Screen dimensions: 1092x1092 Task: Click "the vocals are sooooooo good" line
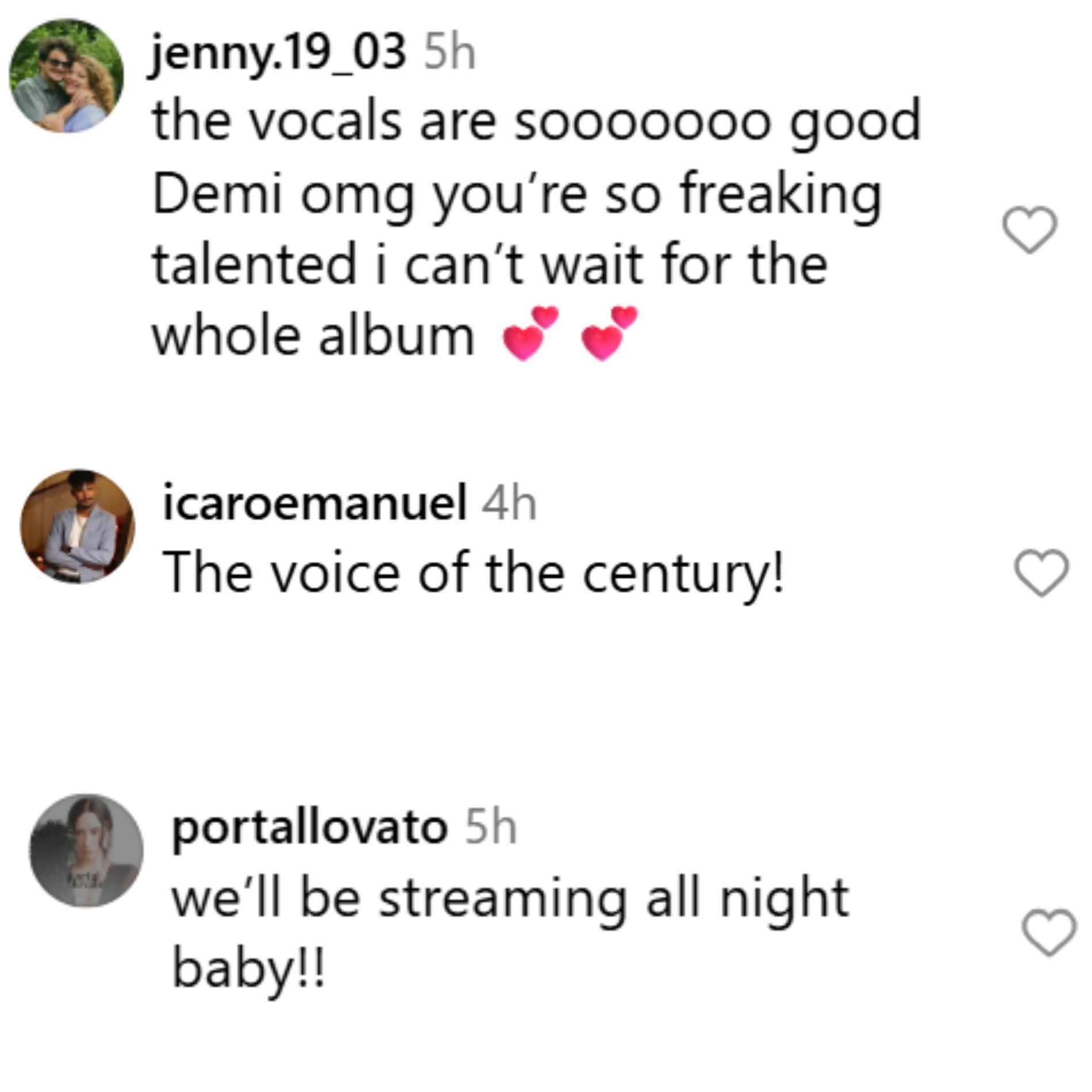tap(536, 122)
